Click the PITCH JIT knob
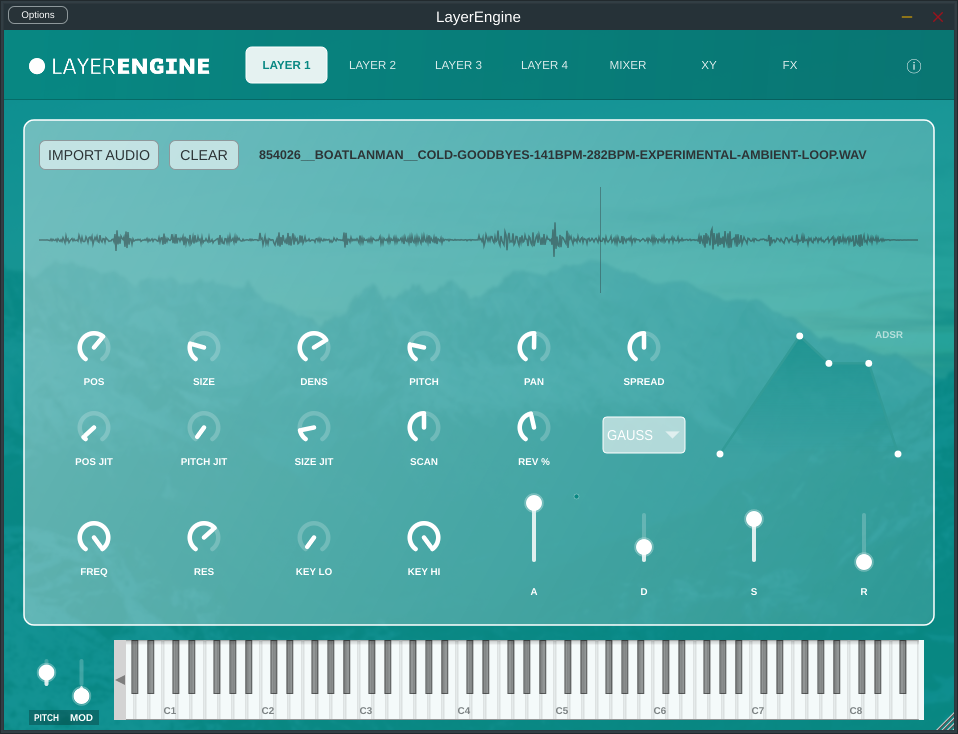958x734 pixels. [203, 427]
